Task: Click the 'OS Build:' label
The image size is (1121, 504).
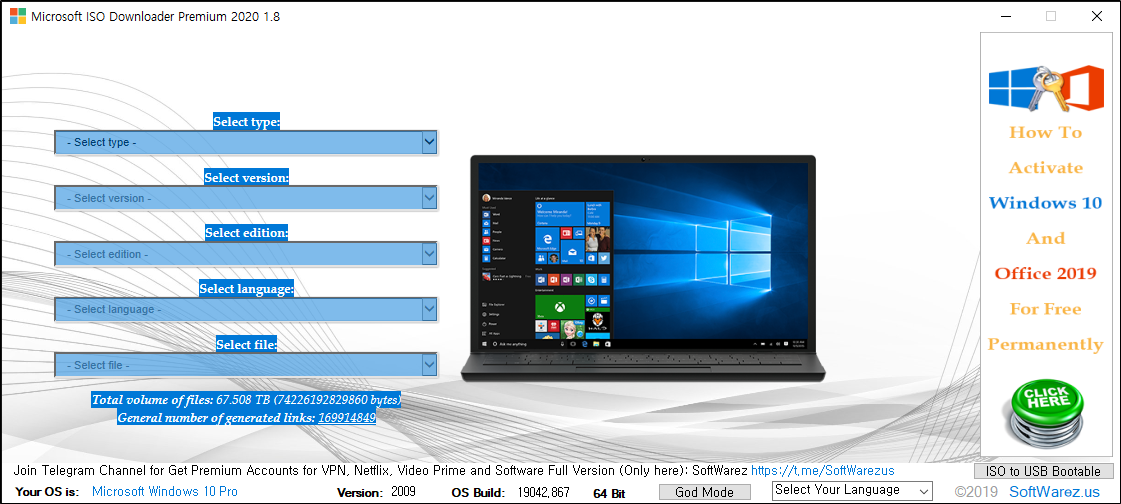Action: click(478, 493)
